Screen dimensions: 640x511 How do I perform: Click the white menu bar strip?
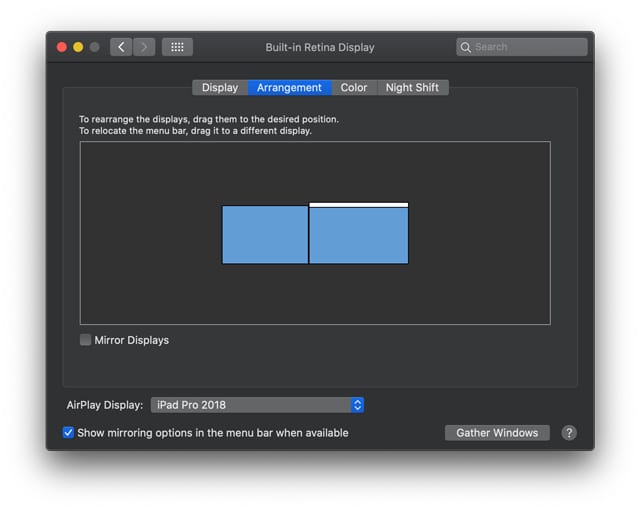(x=359, y=205)
